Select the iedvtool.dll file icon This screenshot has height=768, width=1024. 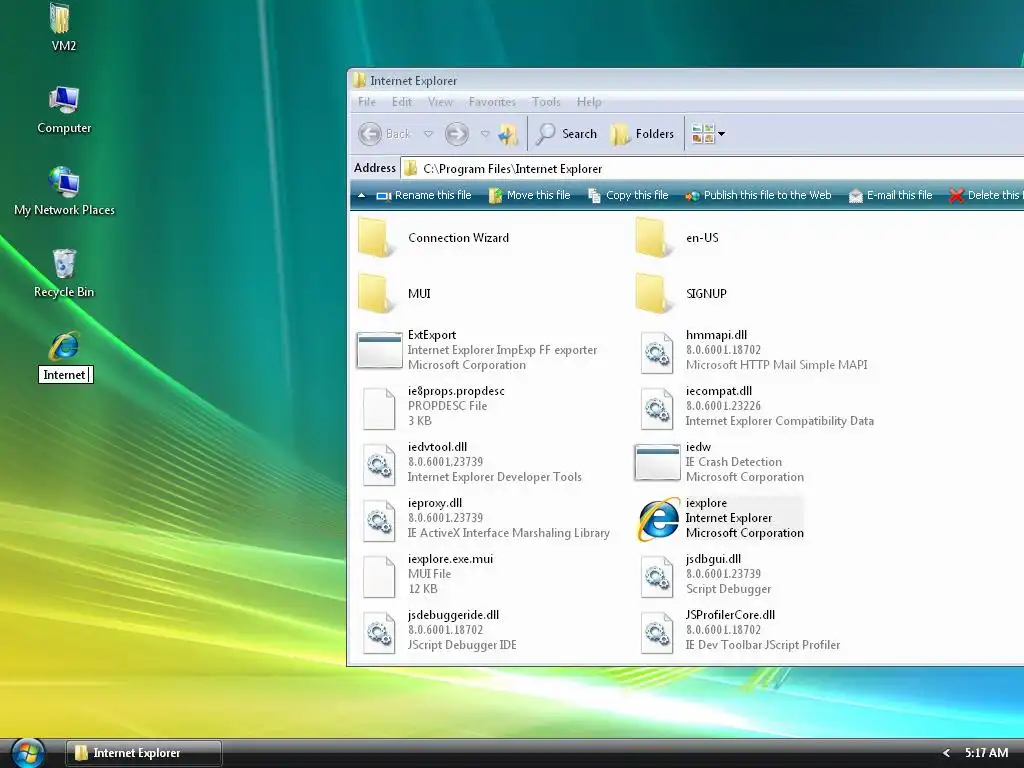(379, 464)
